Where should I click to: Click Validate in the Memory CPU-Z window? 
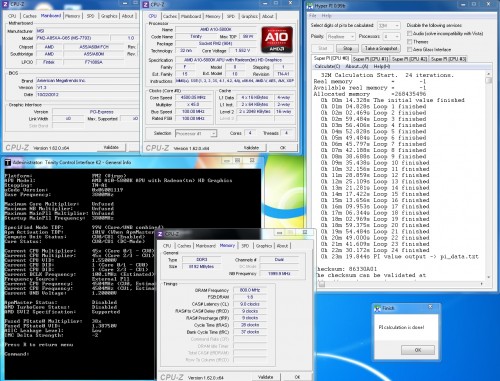pos(266,377)
